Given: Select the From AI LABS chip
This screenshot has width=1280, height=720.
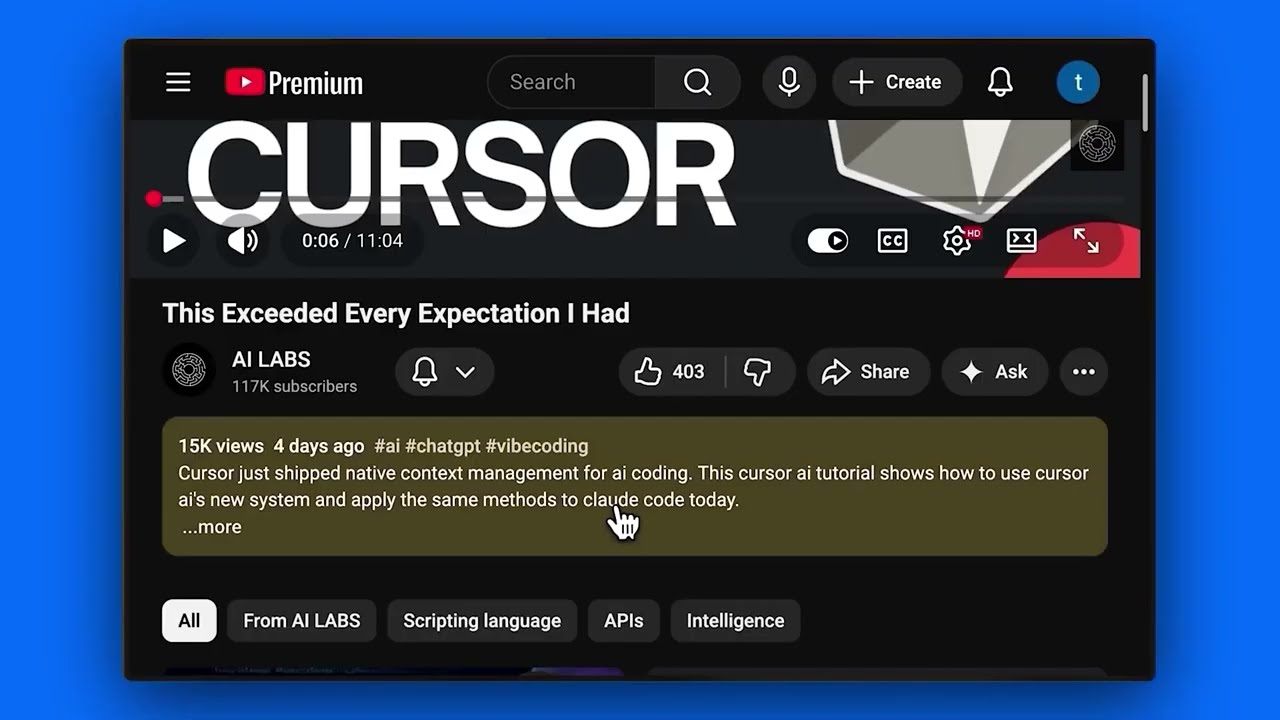Looking at the screenshot, I should click(x=302, y=621).
